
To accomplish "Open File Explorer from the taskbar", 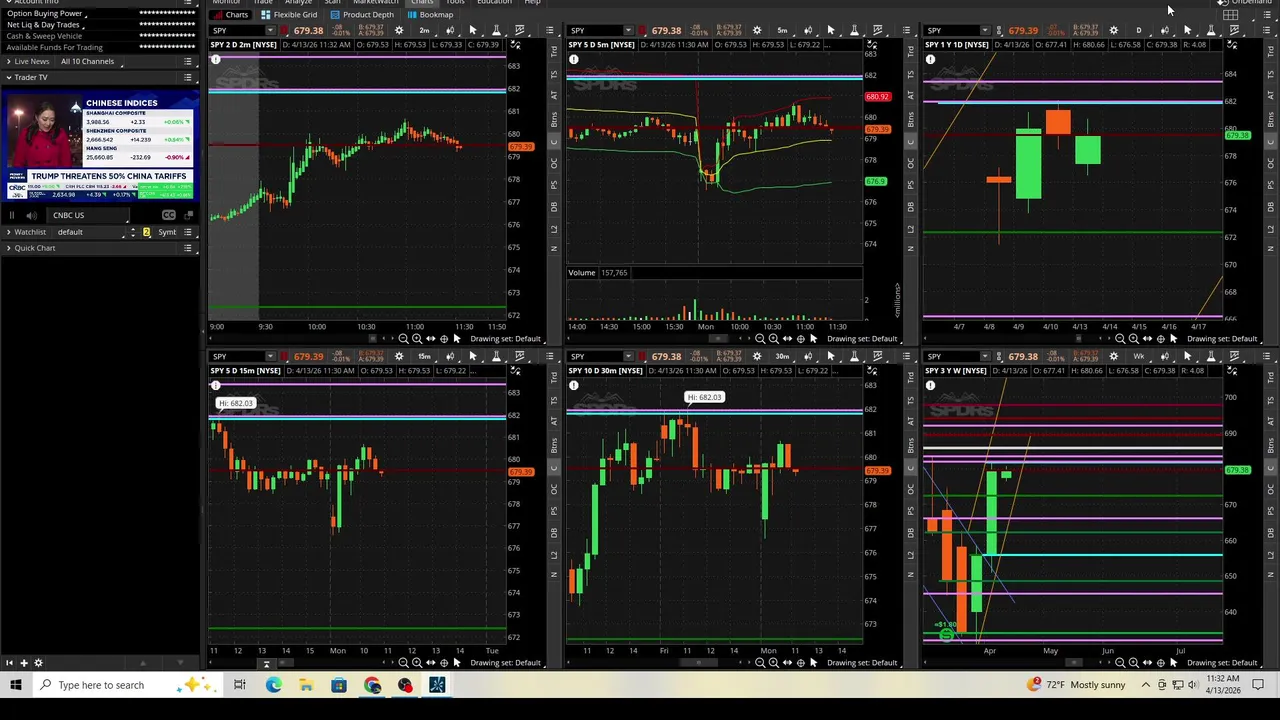I will (x=306, y=685).
